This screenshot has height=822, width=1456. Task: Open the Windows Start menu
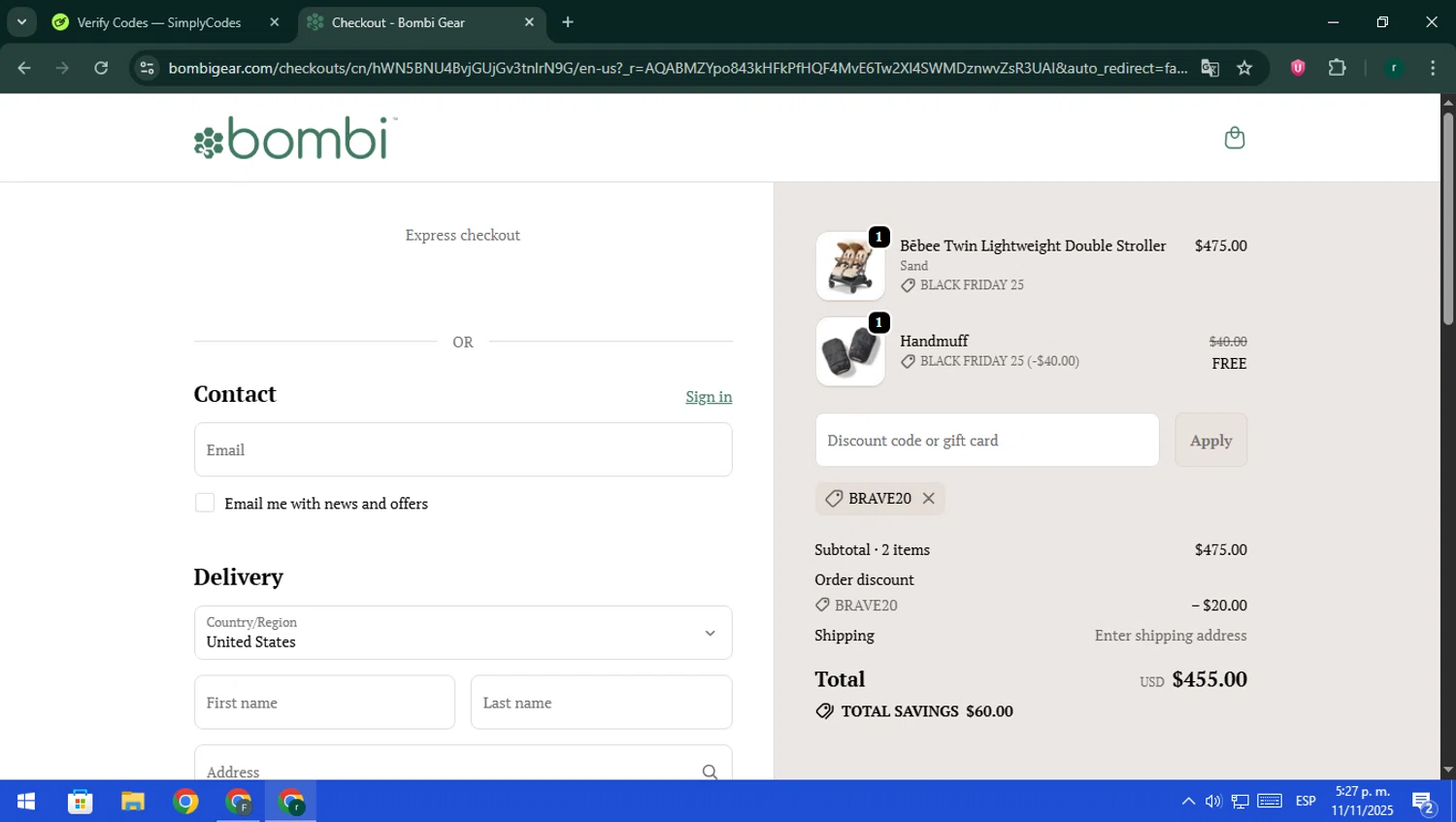click(26, 802)
